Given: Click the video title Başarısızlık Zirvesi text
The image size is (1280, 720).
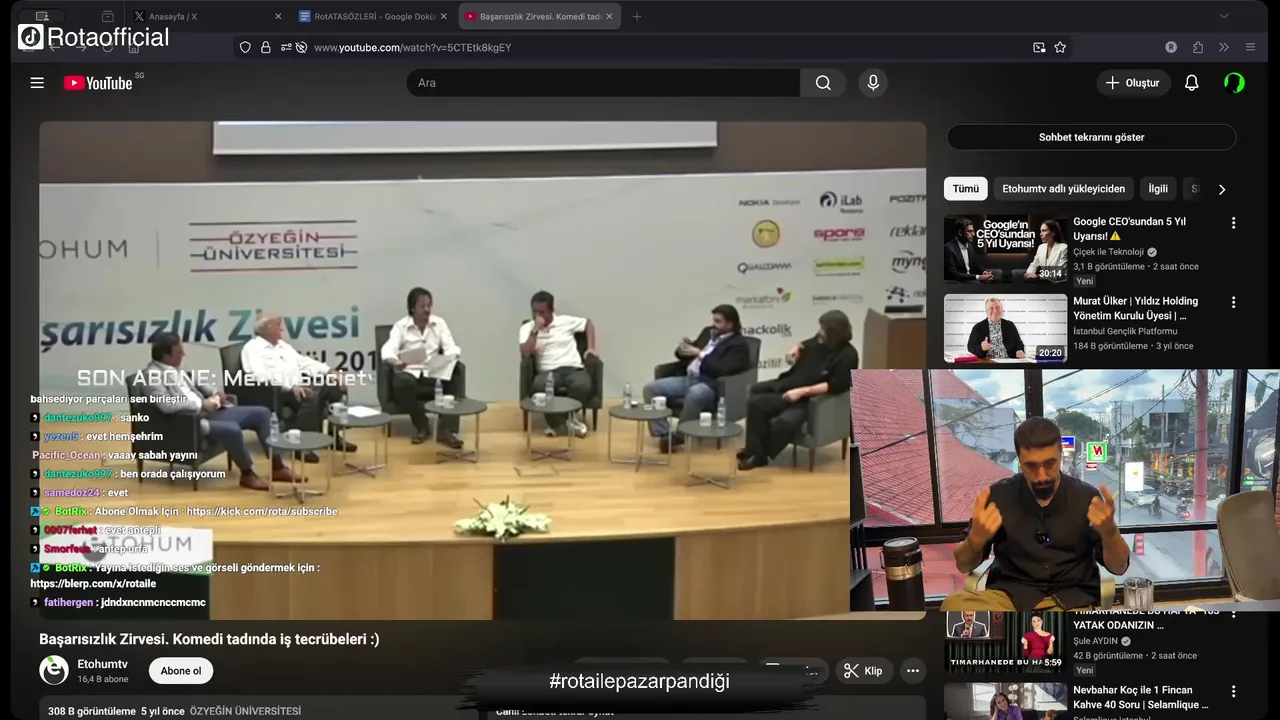Looking at the screenshot, I should click(209, 639).
